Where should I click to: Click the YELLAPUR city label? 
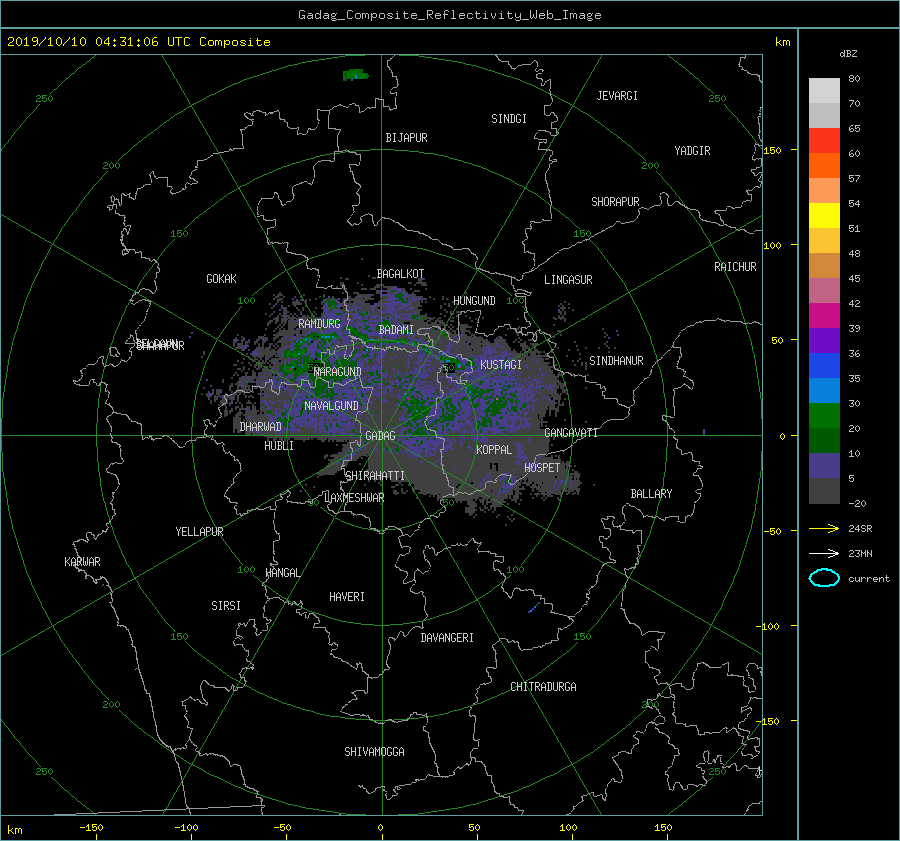pyautogui.click(x=199, y=532)
